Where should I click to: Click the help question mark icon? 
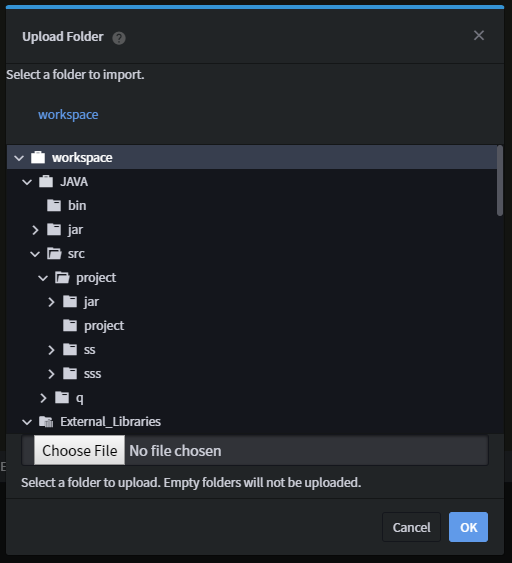[x=119, y=38]
